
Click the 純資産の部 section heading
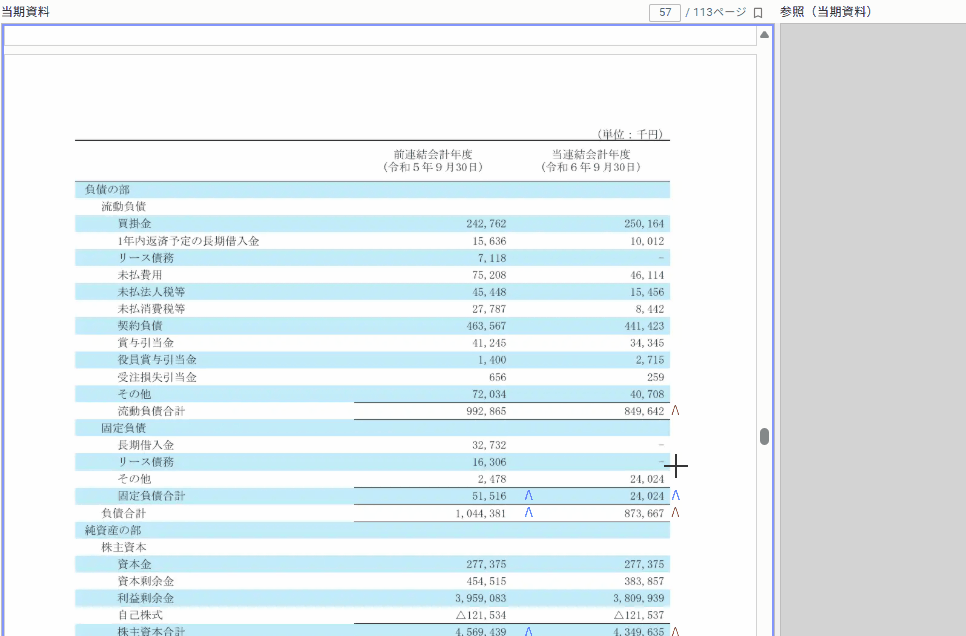113,530
